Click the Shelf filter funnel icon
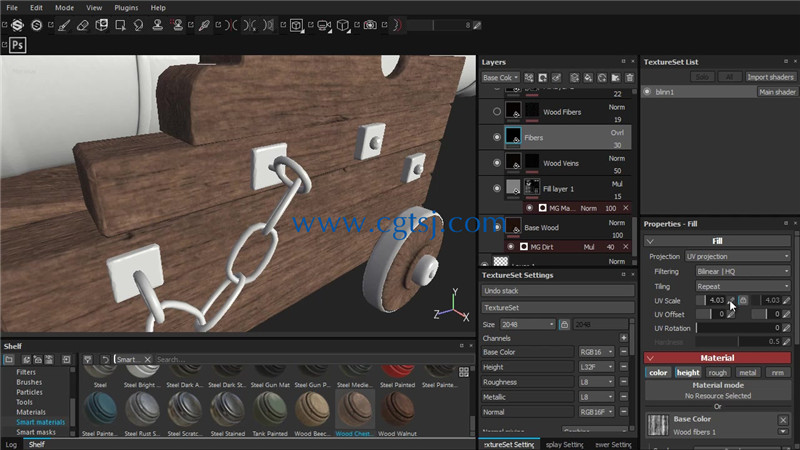Image resolution: width=800 pixels, height=450 pixels. point(88,360)
